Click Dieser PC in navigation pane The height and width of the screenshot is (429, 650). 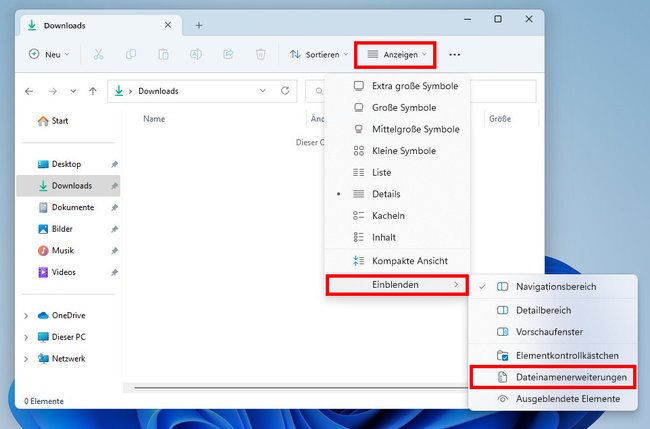[68, 337]
